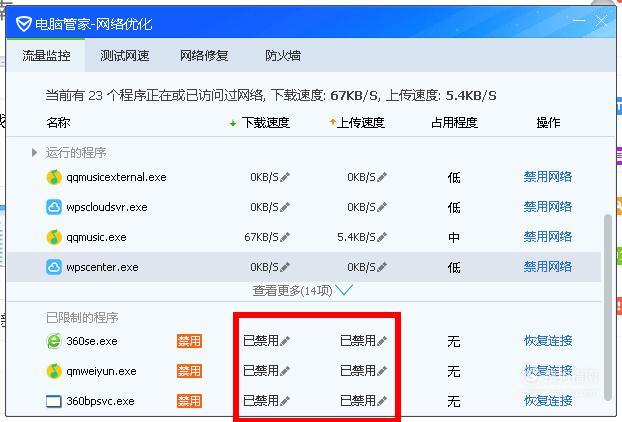Viewport: 622px width, 422px height.
Task: Minimize the 网络优化 window
Action: coord(579,21)
